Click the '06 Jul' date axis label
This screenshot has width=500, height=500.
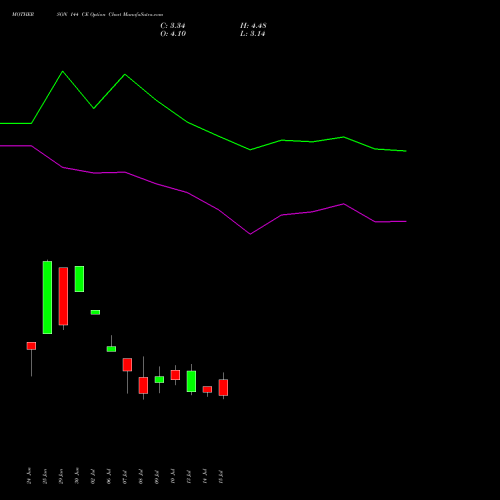coord(109,477)
